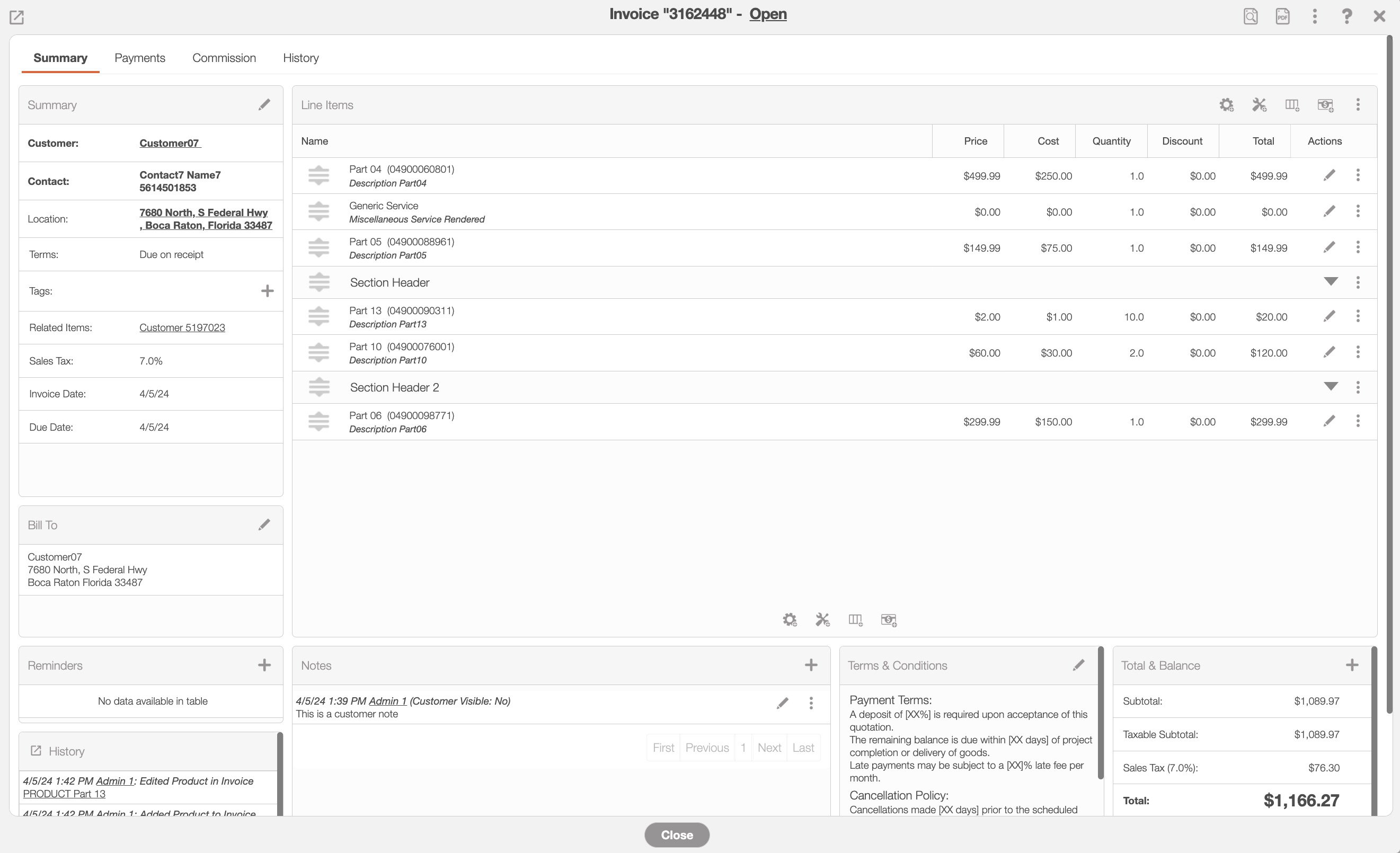Add a new tag with plus icon

tap(267, 291)
